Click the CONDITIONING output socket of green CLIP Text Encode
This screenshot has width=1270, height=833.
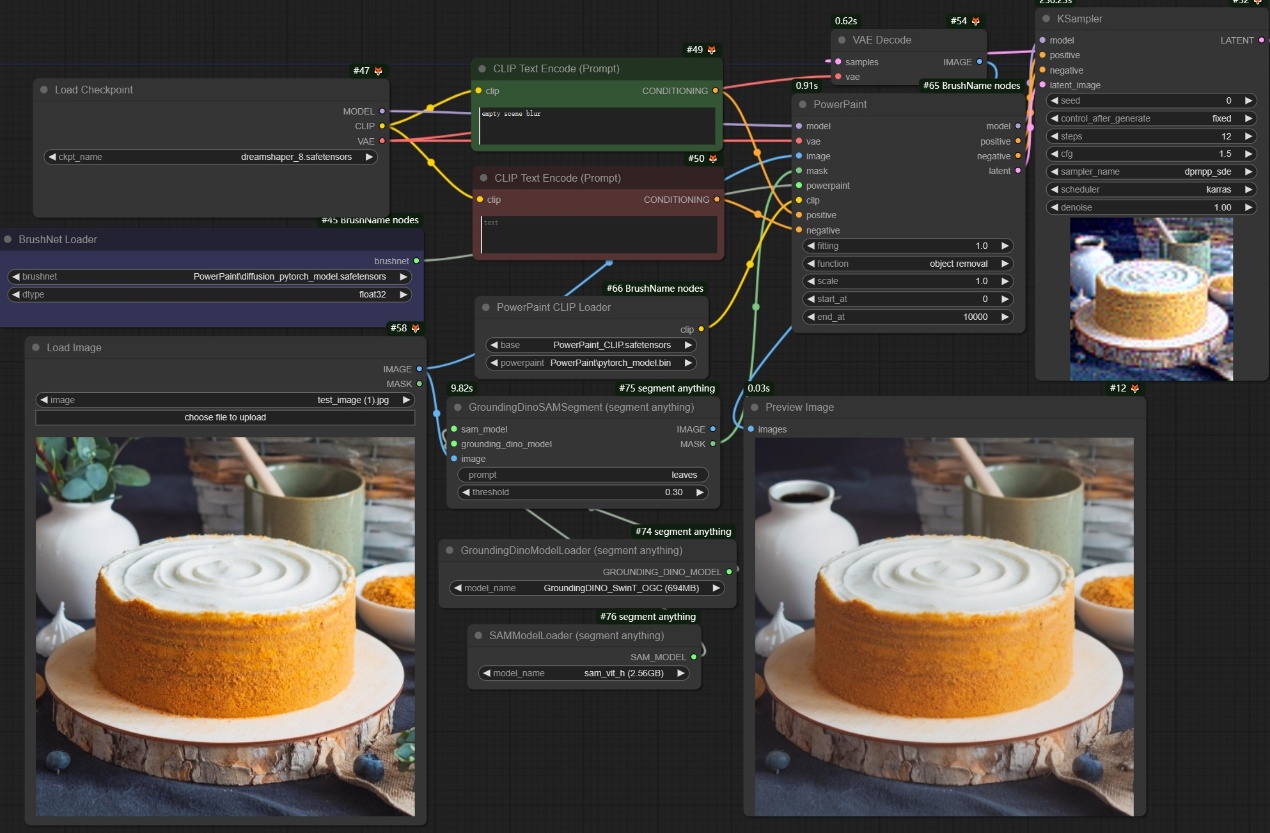tap(715, 91)
